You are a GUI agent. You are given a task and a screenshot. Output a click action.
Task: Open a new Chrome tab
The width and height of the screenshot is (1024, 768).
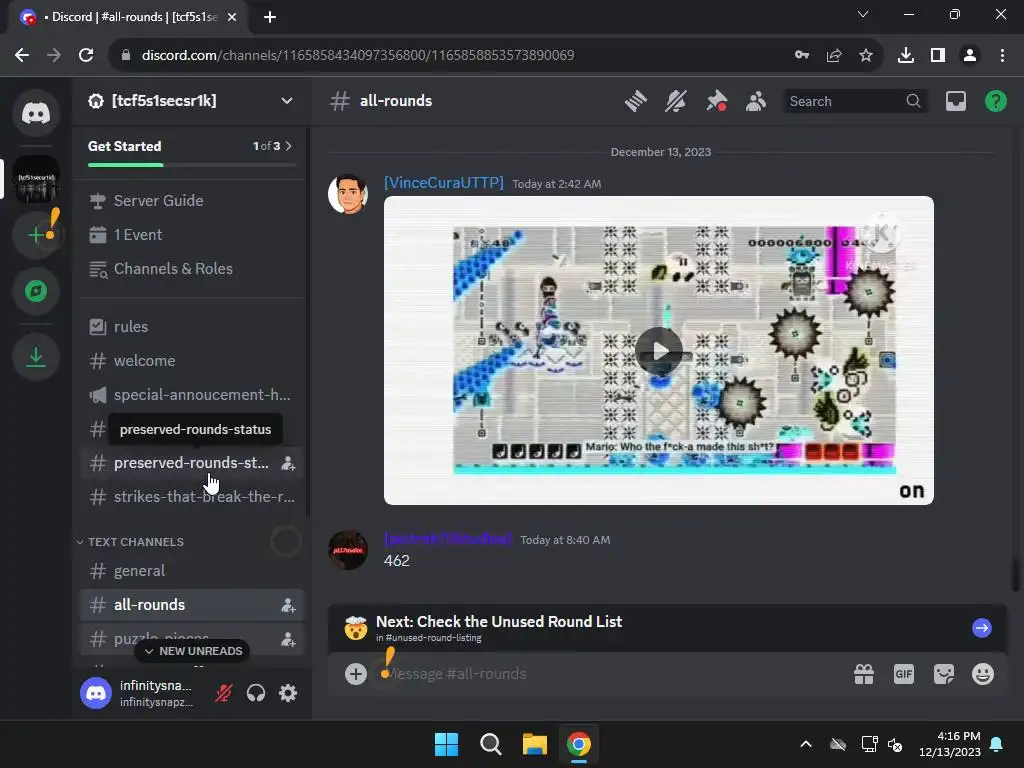tap(270, 17)
